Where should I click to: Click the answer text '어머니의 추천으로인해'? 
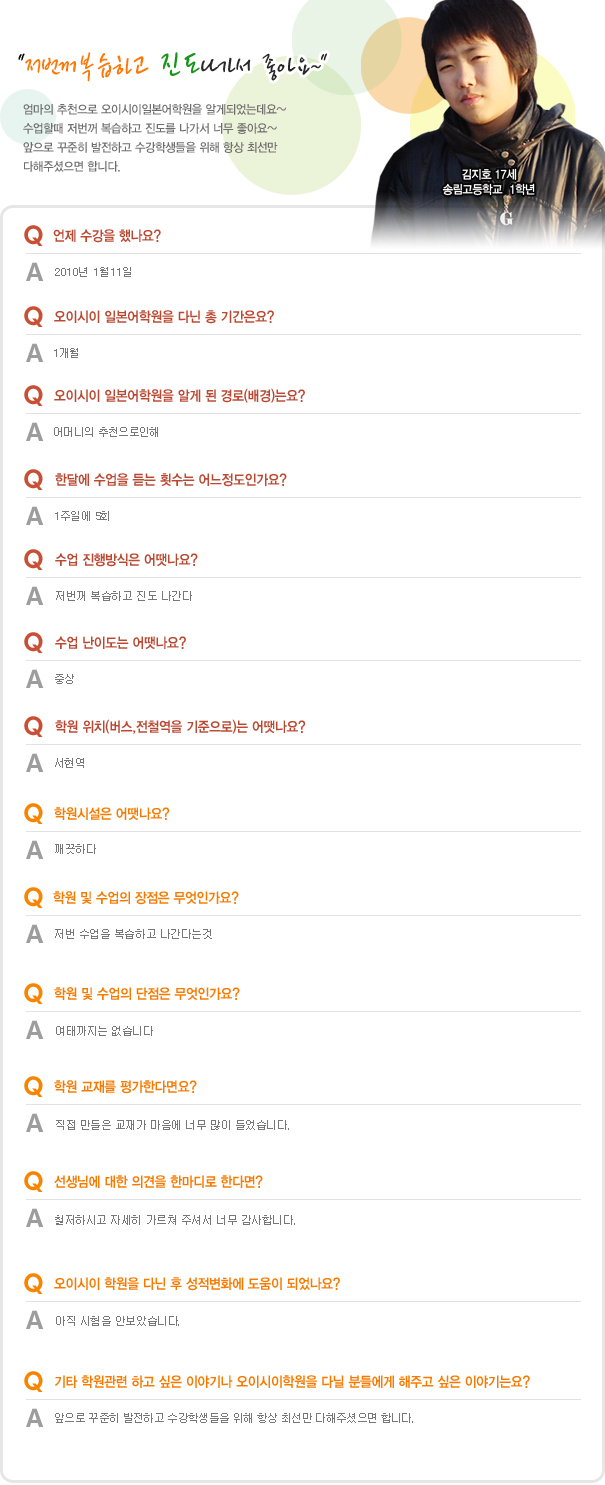click(107, 433)
